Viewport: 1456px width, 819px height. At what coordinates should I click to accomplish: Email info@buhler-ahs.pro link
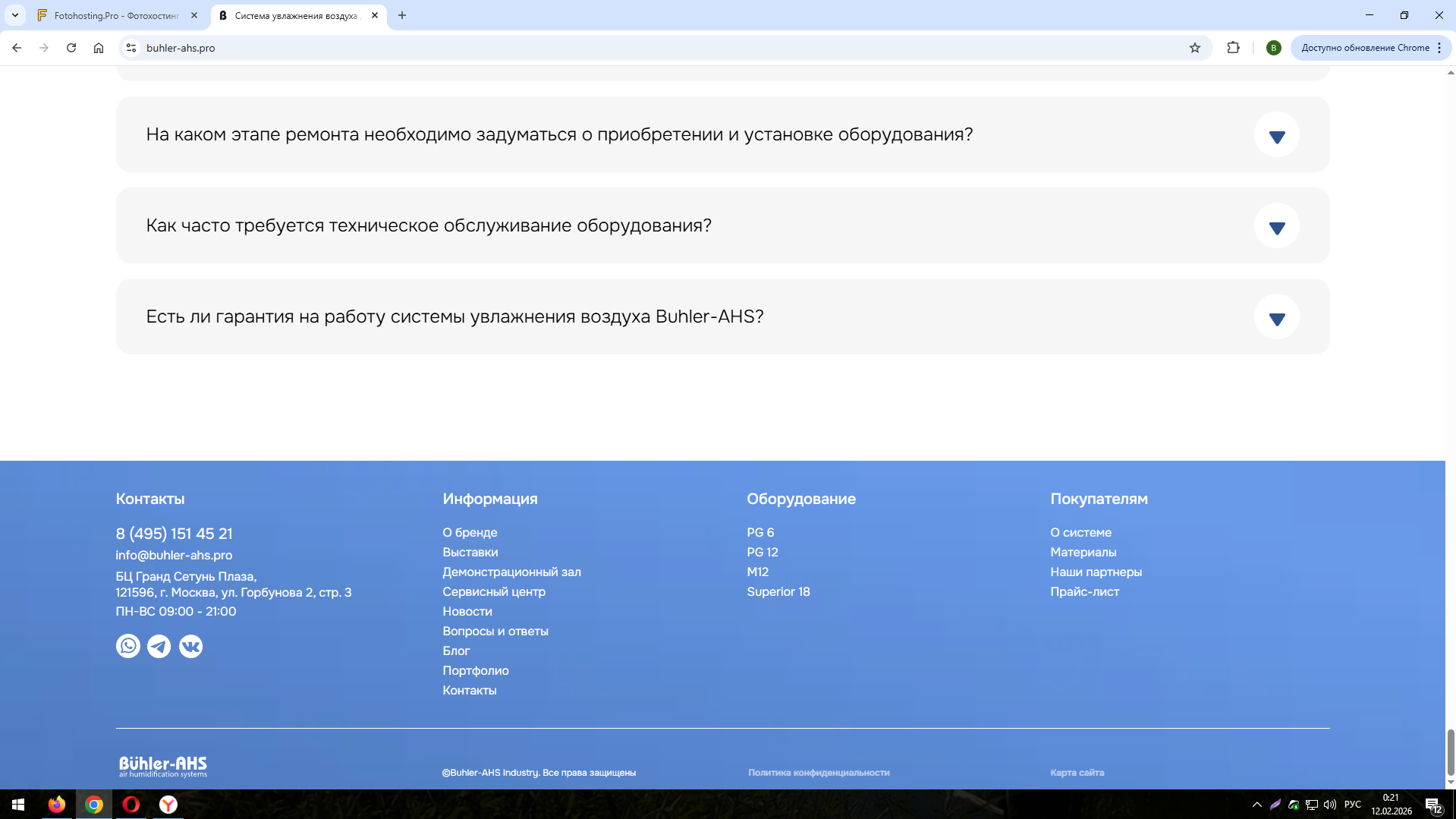(175, 555)
